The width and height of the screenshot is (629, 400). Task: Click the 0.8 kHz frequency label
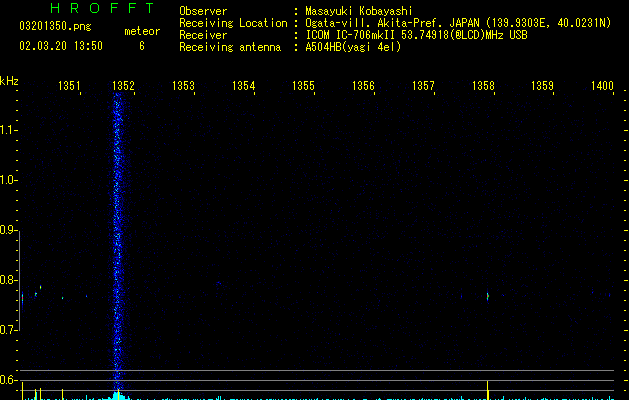pos(8,280)
